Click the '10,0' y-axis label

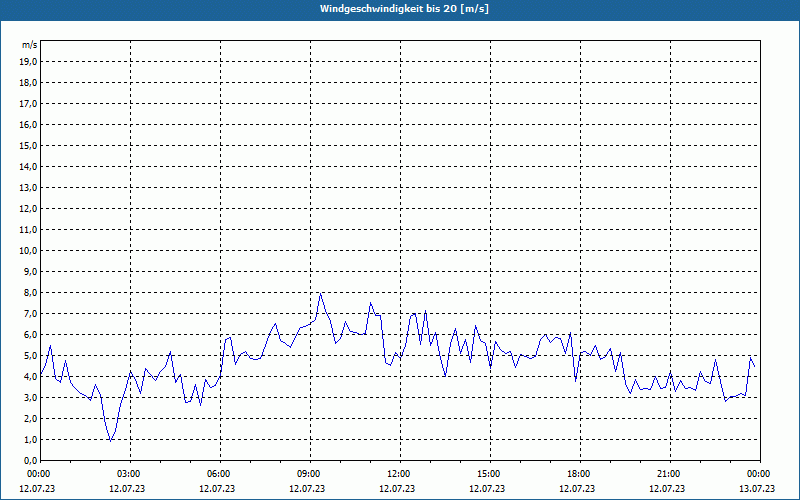[x=28, y=251]
